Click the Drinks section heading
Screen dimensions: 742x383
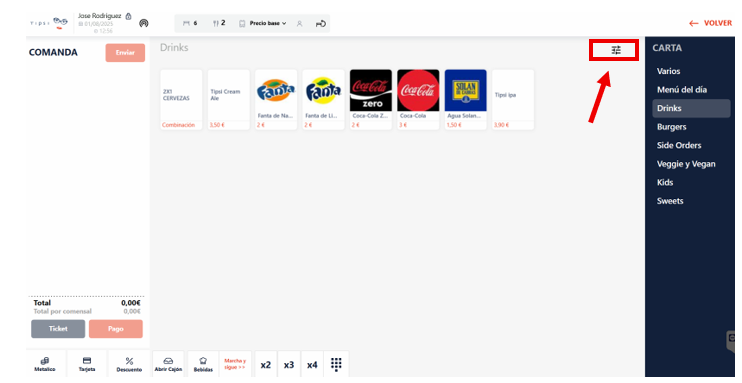point(174,47)
